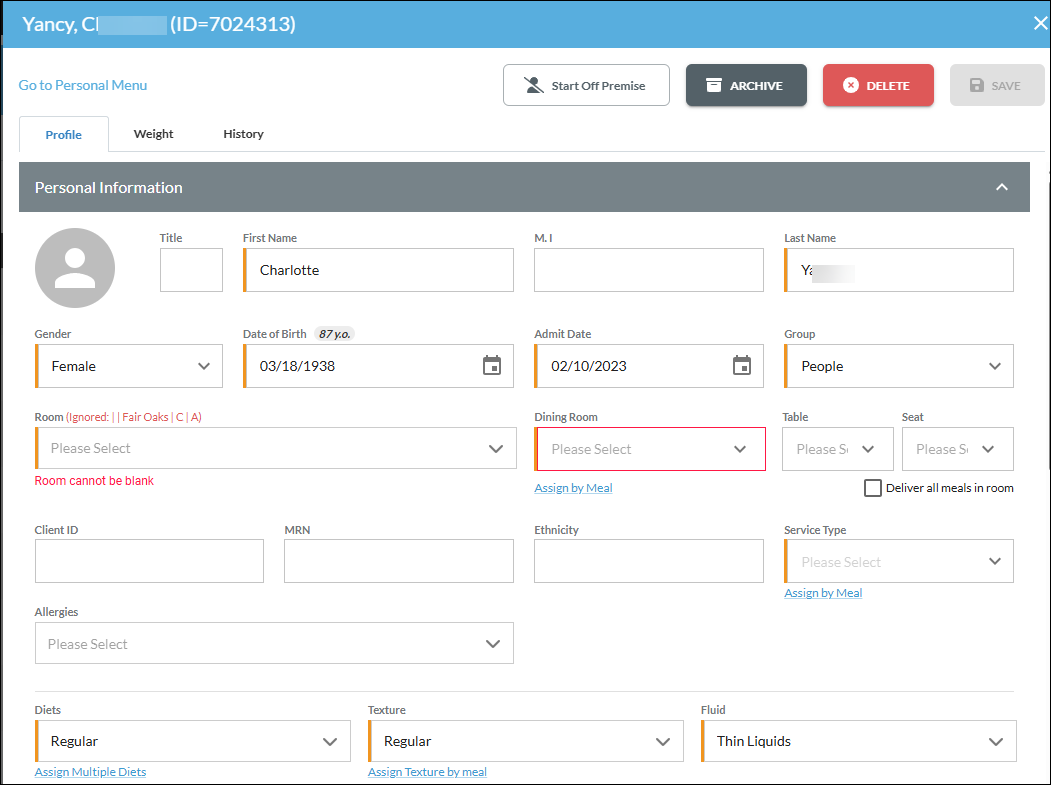The height and width of the screenshot is (785, 1051).
Task: Open the Fluid dropdown showing Thin Liquids
Action: click(x=859, y=741)
